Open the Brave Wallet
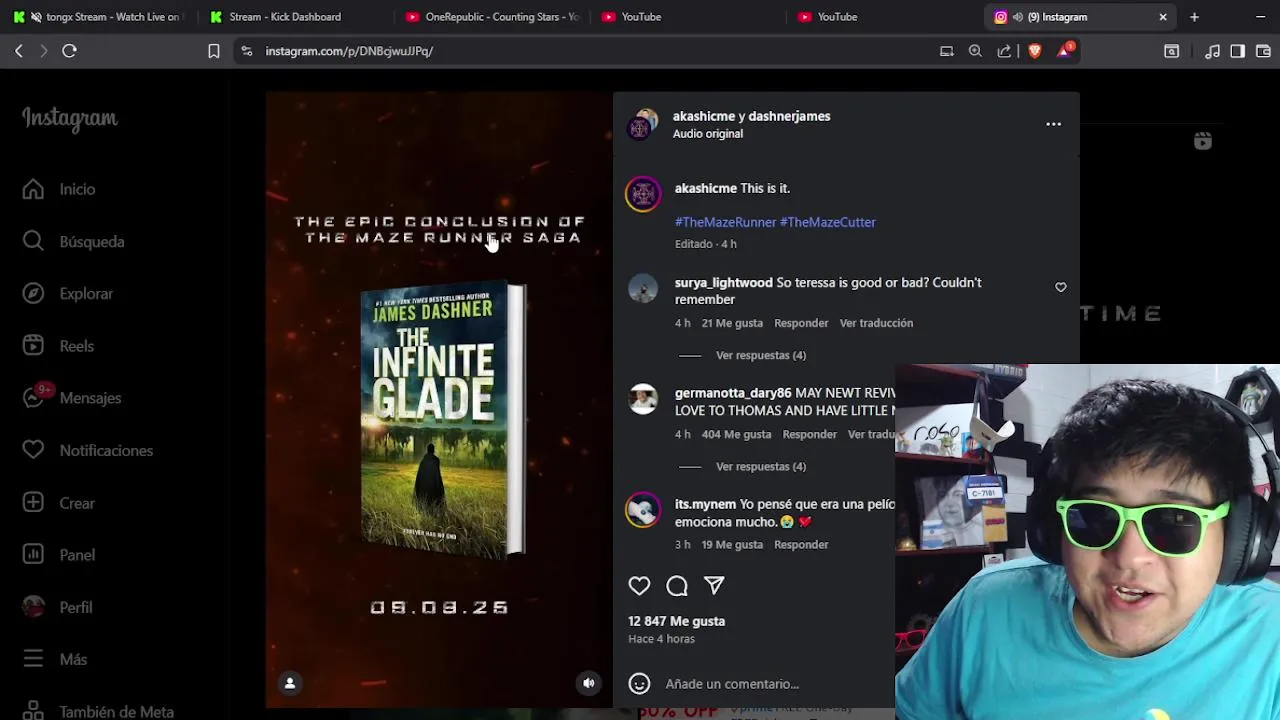Viewport: 1280px width, 720px height. [x=1263, y=51]
